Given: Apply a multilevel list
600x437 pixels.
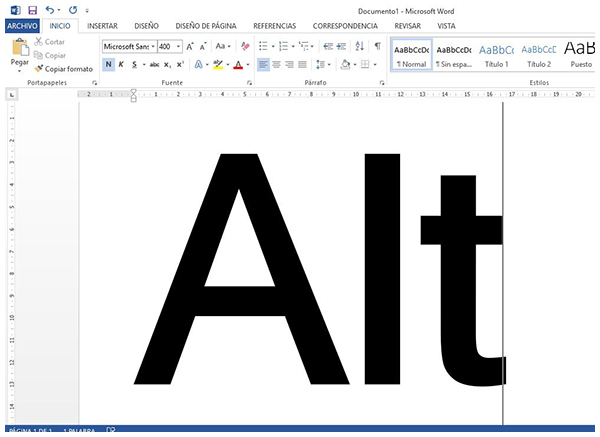Looking at the screenshot, I should (x=304, y=46).
